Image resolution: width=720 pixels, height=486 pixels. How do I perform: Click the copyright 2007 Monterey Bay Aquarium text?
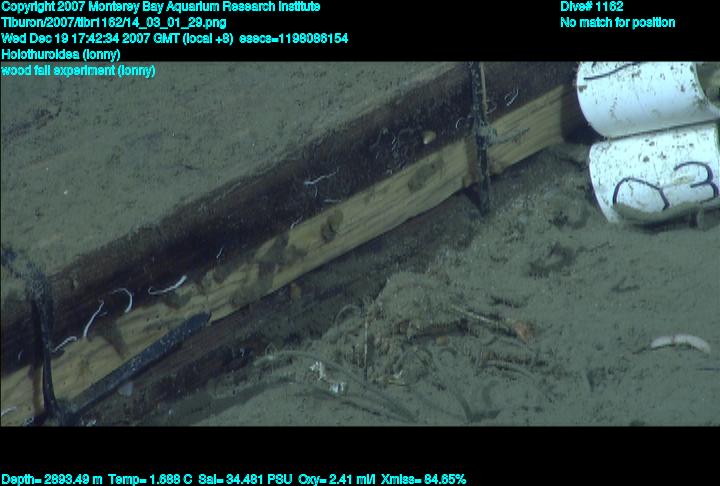pos(161,7)
